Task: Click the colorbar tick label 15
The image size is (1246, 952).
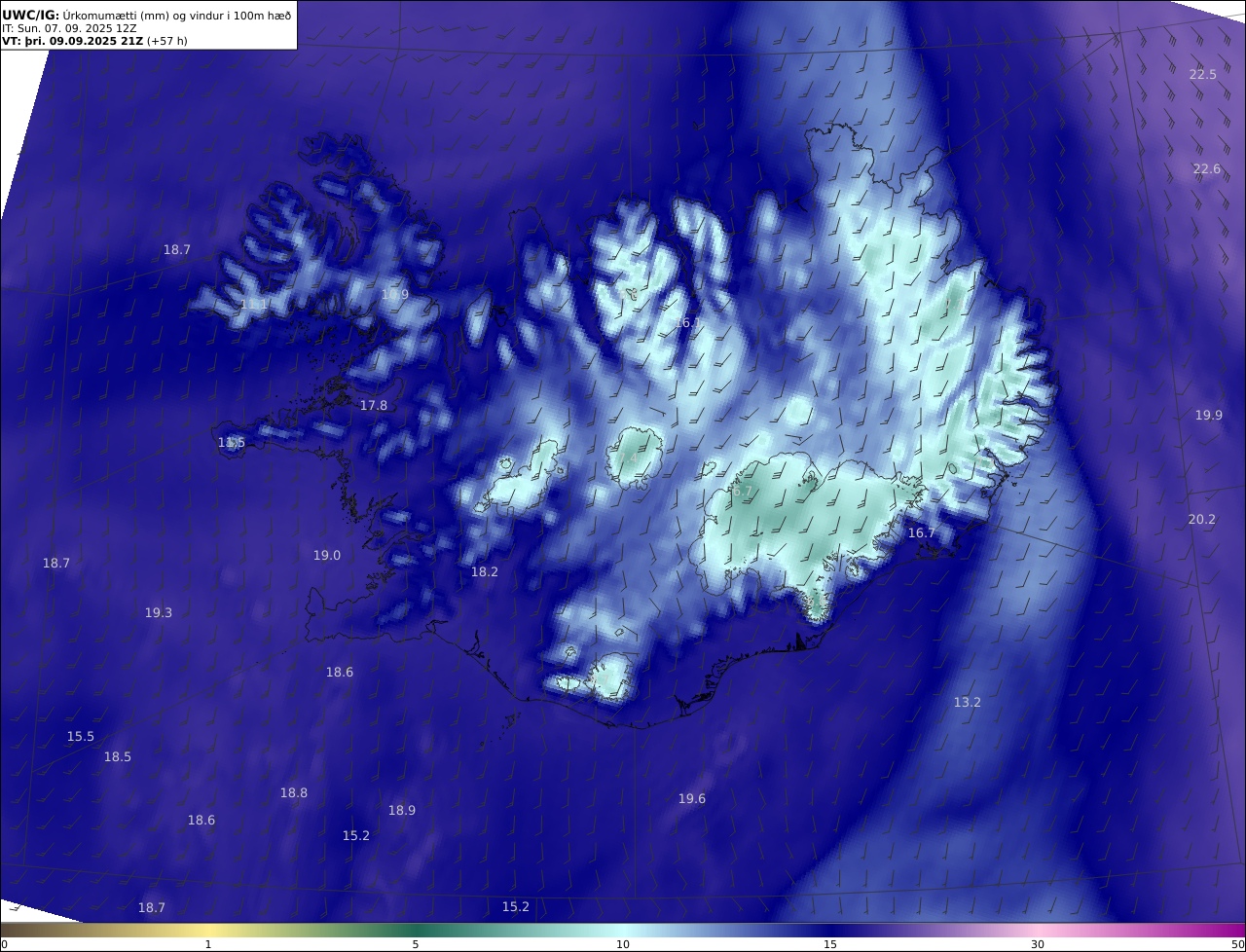Action: 830,944
